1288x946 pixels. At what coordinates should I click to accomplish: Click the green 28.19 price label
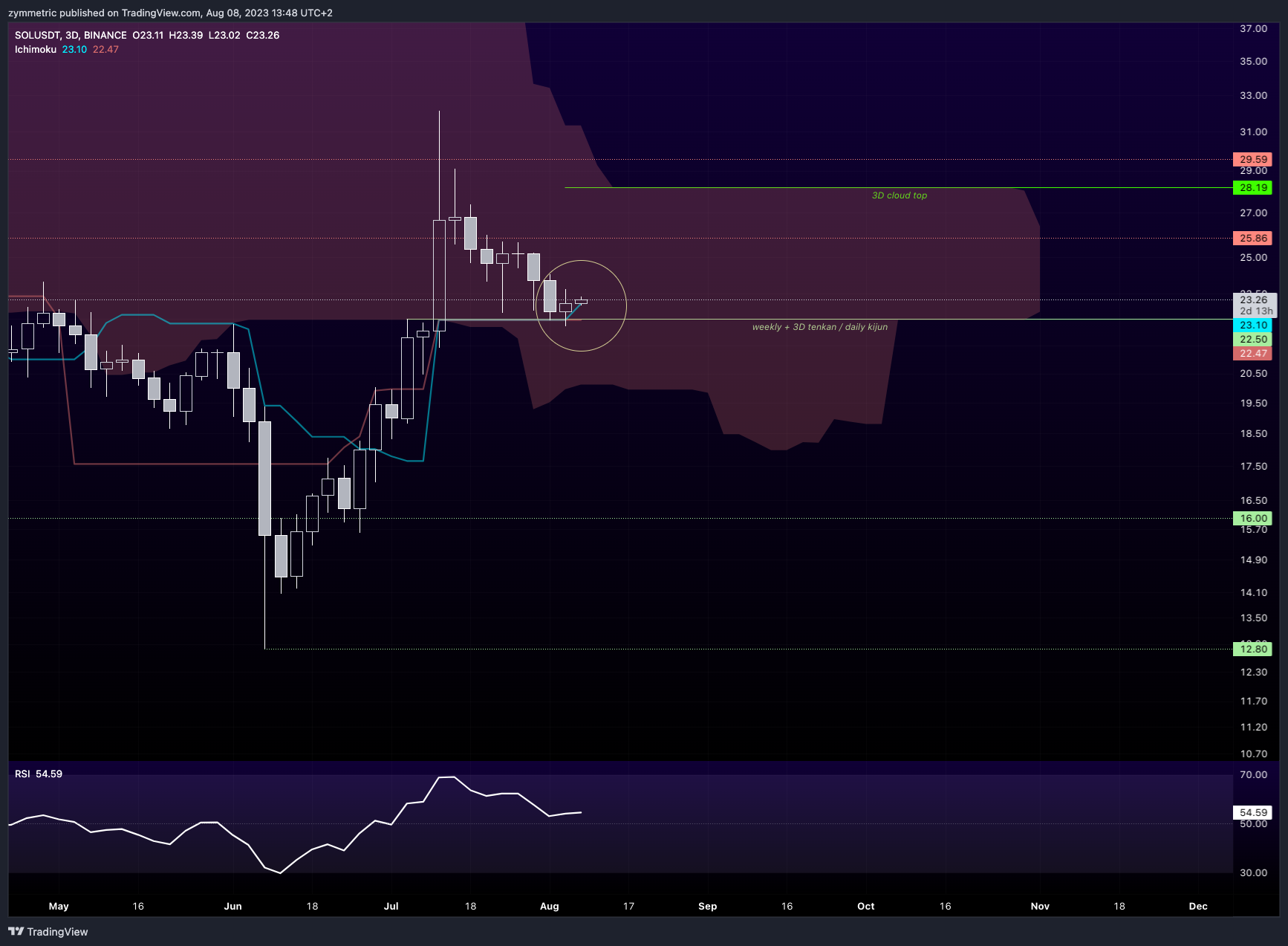coord(1252,187)
